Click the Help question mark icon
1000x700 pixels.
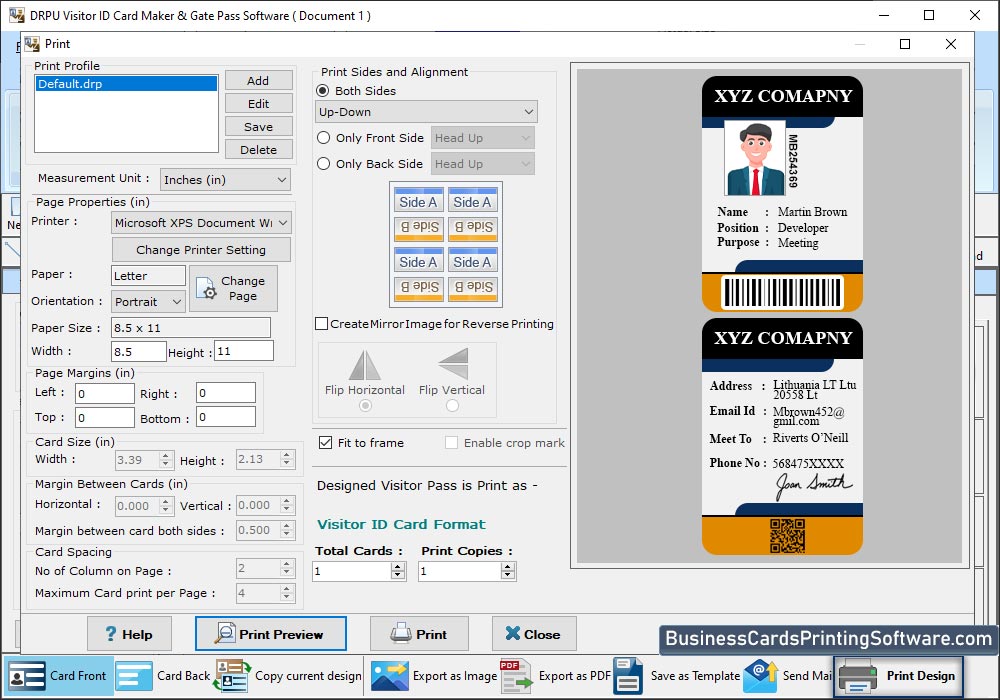pos(111,634)
